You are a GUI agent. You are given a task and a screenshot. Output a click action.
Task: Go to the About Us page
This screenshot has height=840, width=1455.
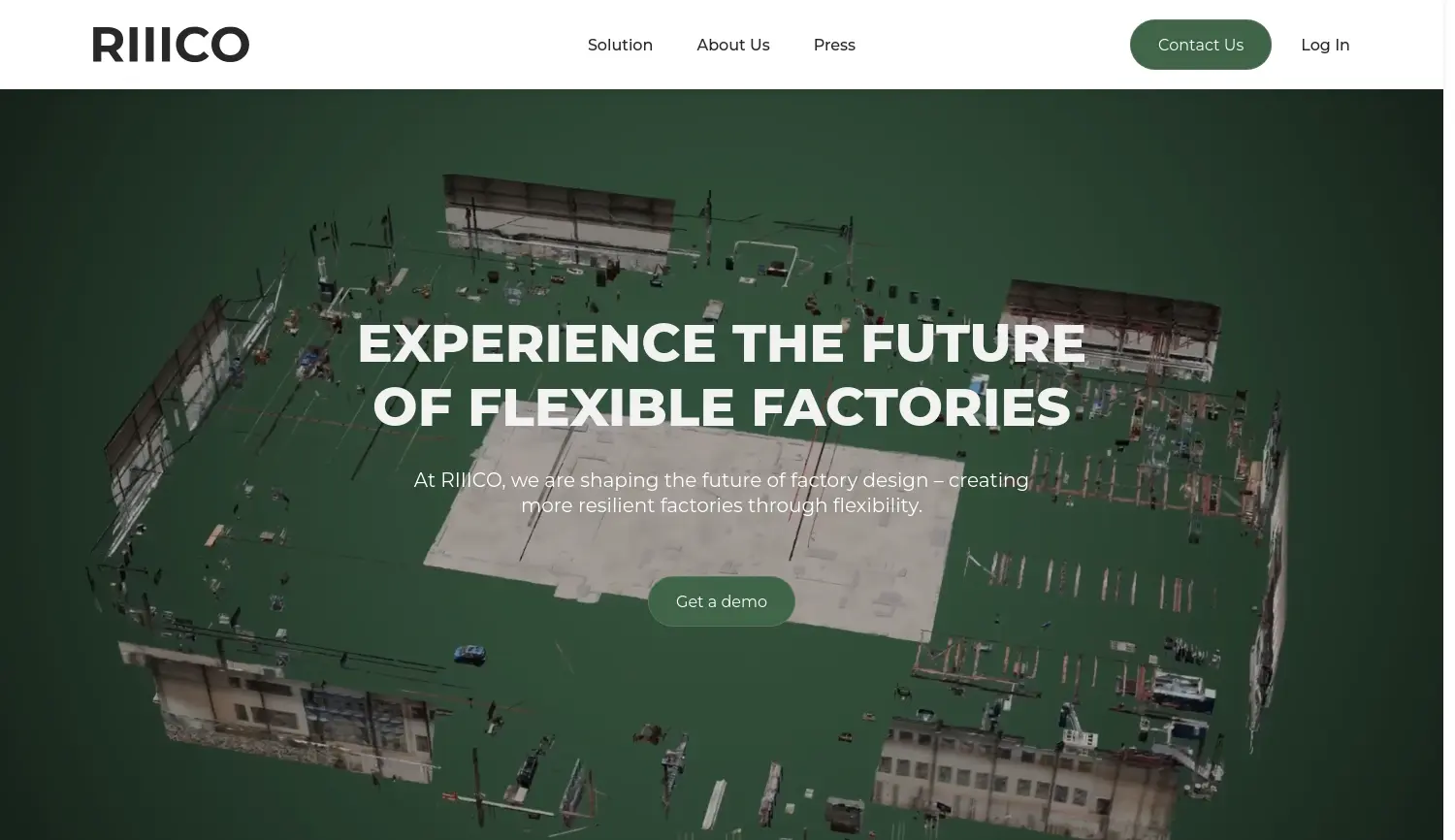(732, 45)
